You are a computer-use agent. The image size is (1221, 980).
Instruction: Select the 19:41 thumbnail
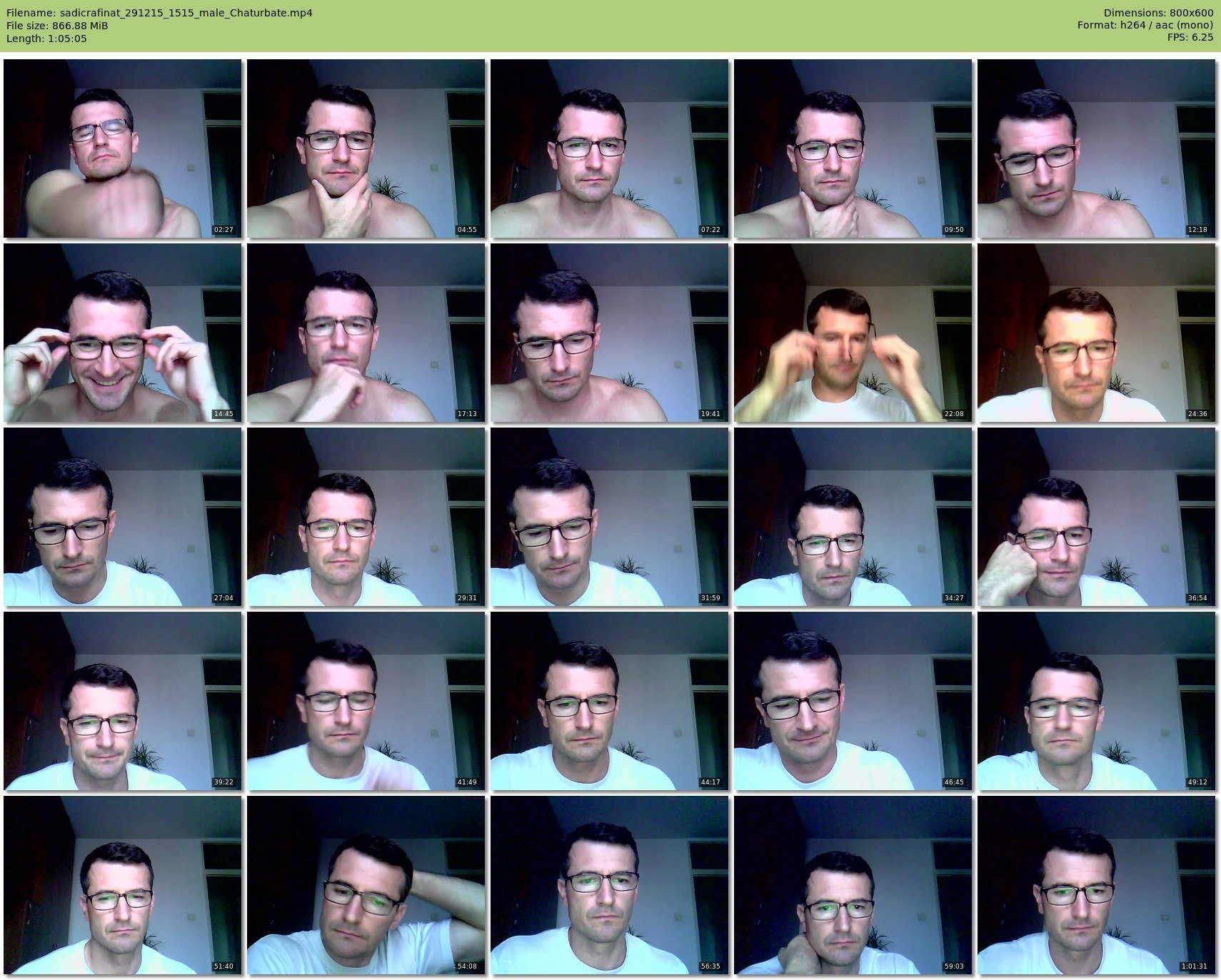coord(610,333)
